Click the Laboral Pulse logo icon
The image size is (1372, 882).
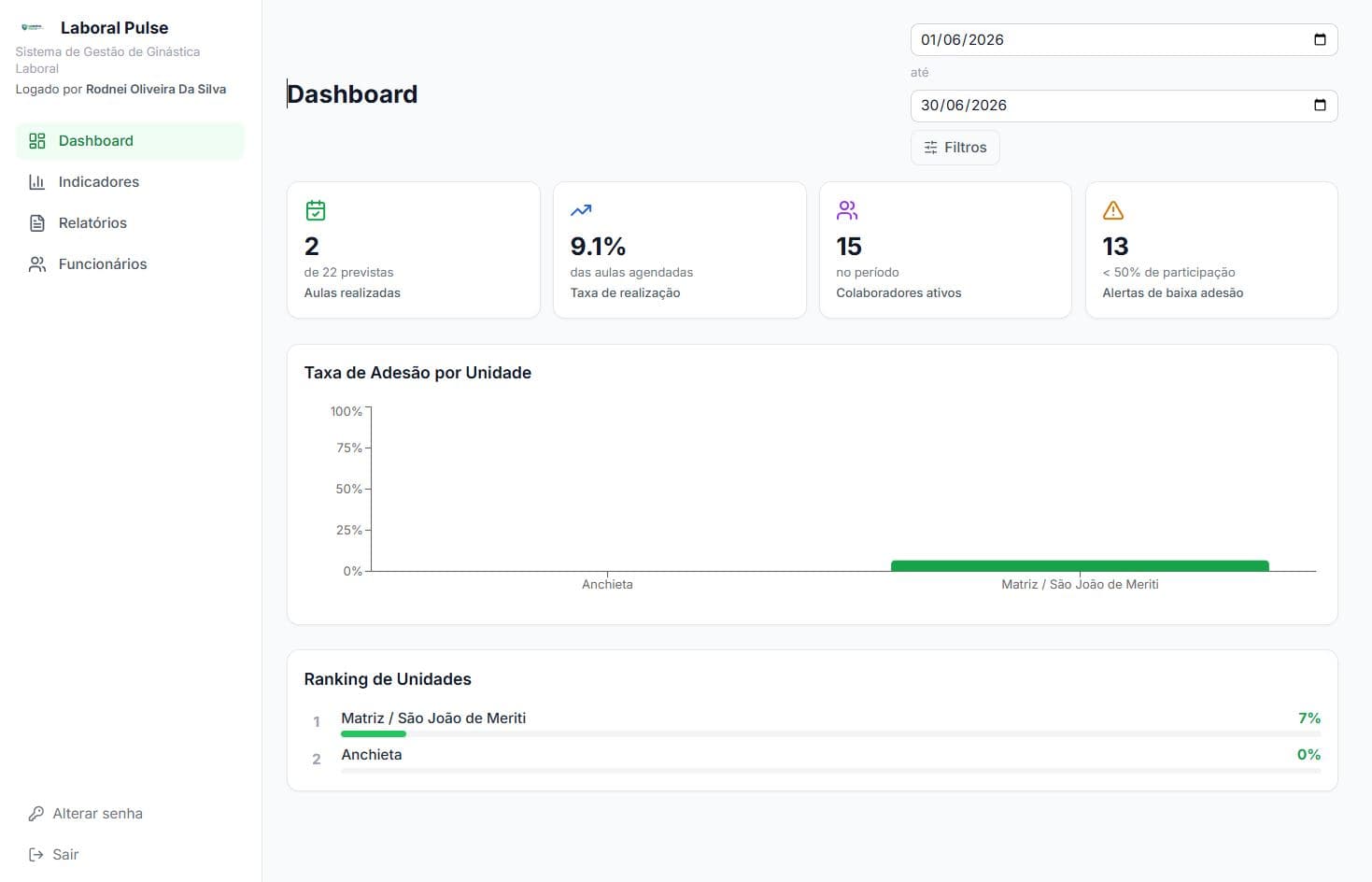pos(32,27)
